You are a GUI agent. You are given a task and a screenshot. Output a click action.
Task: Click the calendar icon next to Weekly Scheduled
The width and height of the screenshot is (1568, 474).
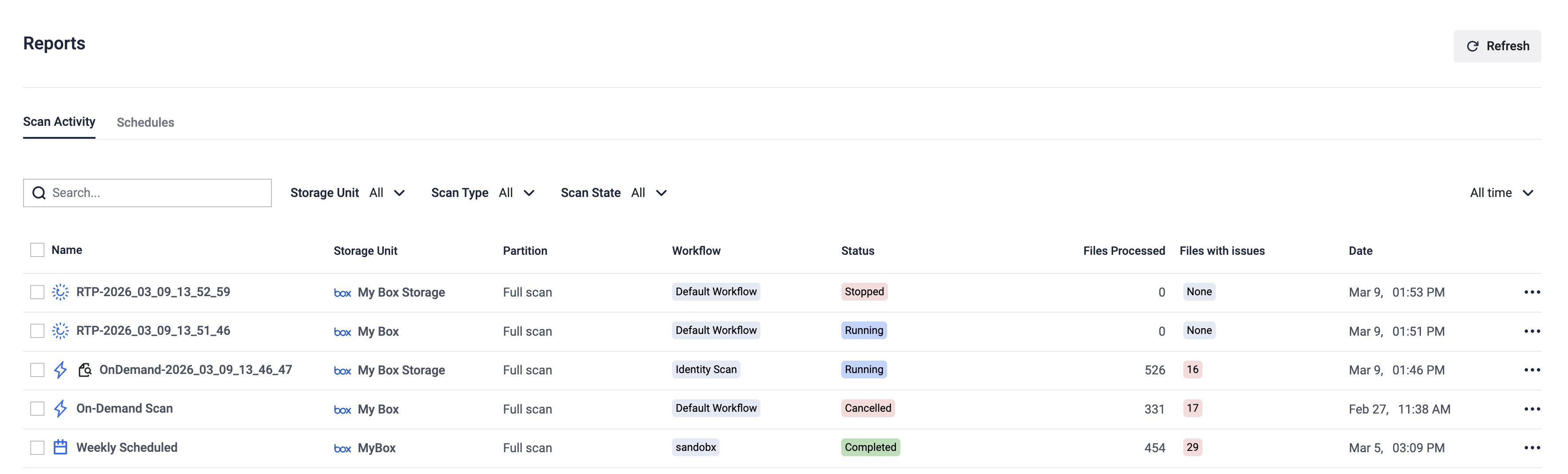click(x=60, y=447)
